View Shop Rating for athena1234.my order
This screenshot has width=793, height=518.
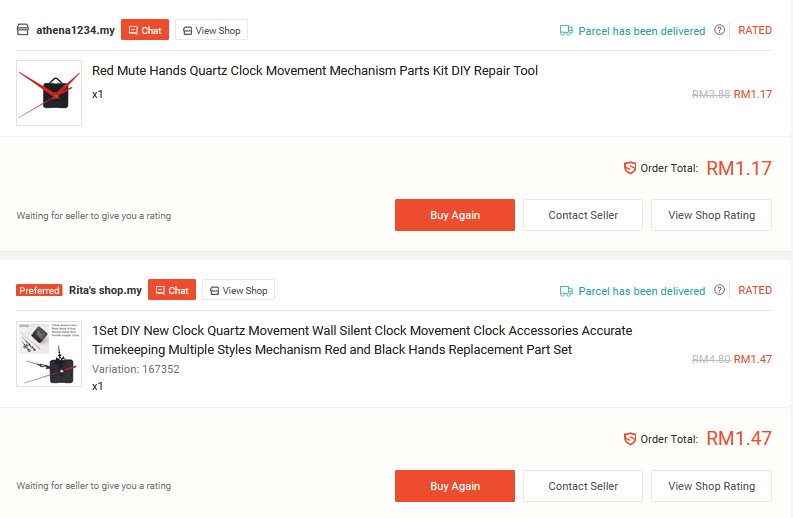[711, 215]
